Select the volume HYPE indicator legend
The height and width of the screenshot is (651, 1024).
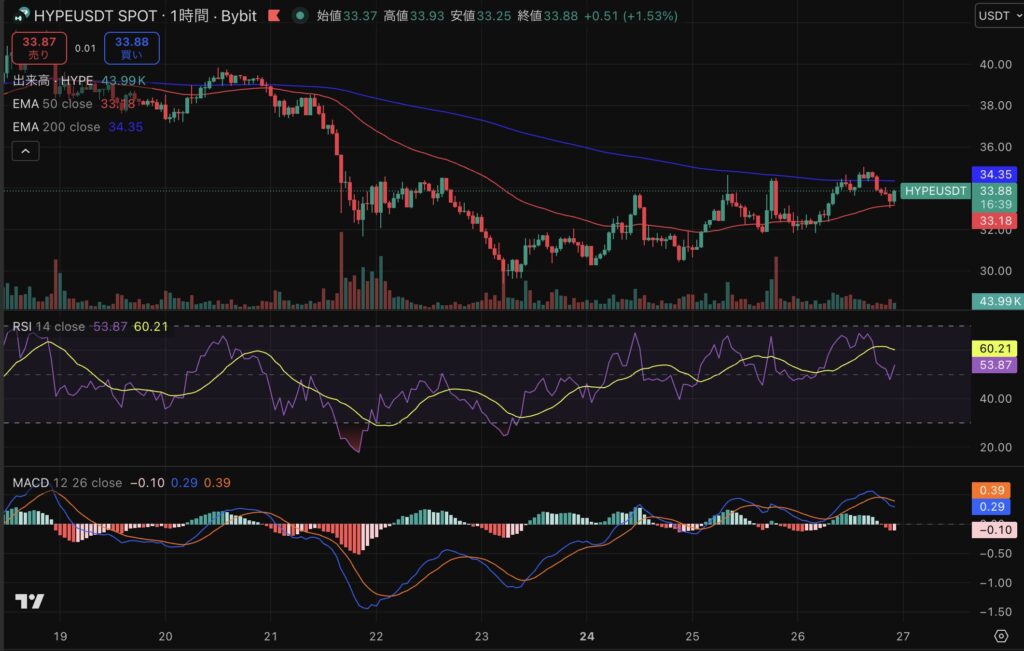pos(53,80)
